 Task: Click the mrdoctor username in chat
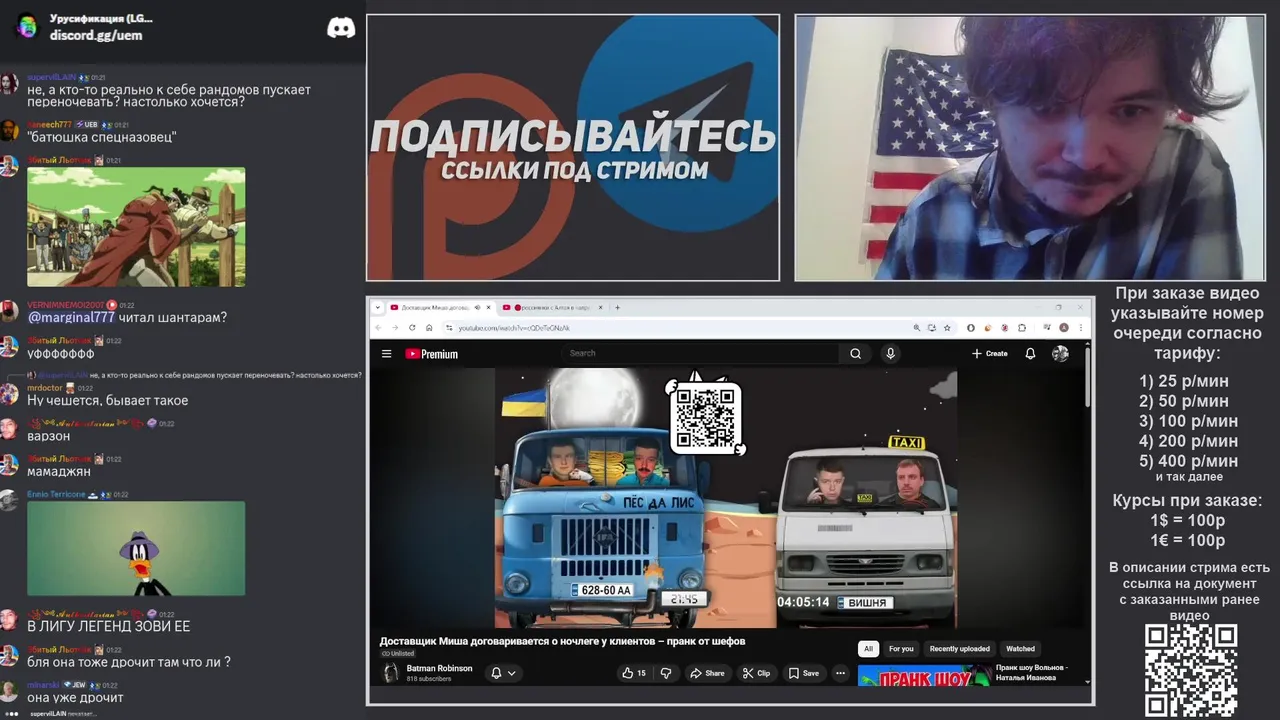pyautogui.click(x=44, y=387)
